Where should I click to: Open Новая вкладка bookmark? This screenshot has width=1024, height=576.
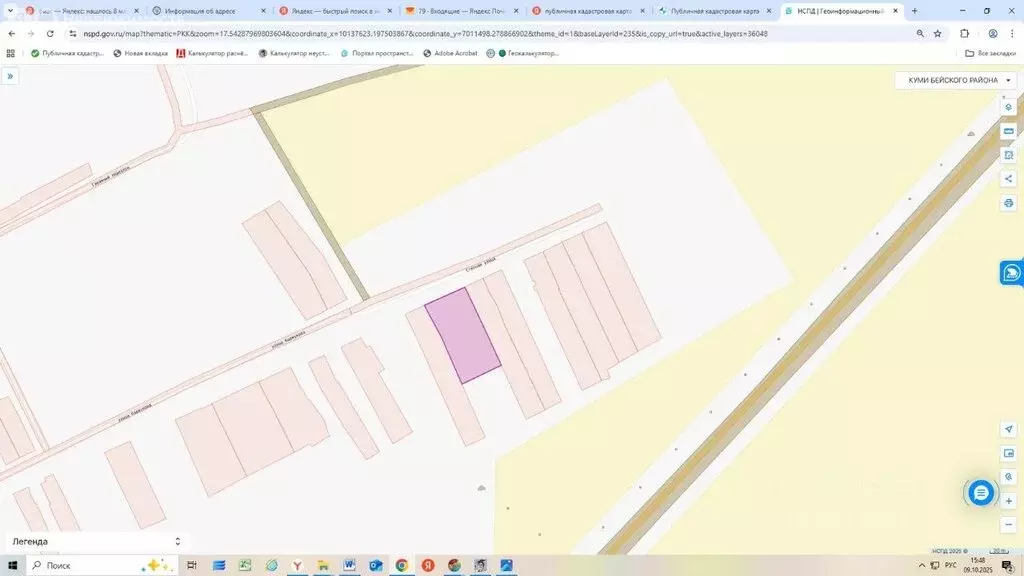tap(140, 54)
